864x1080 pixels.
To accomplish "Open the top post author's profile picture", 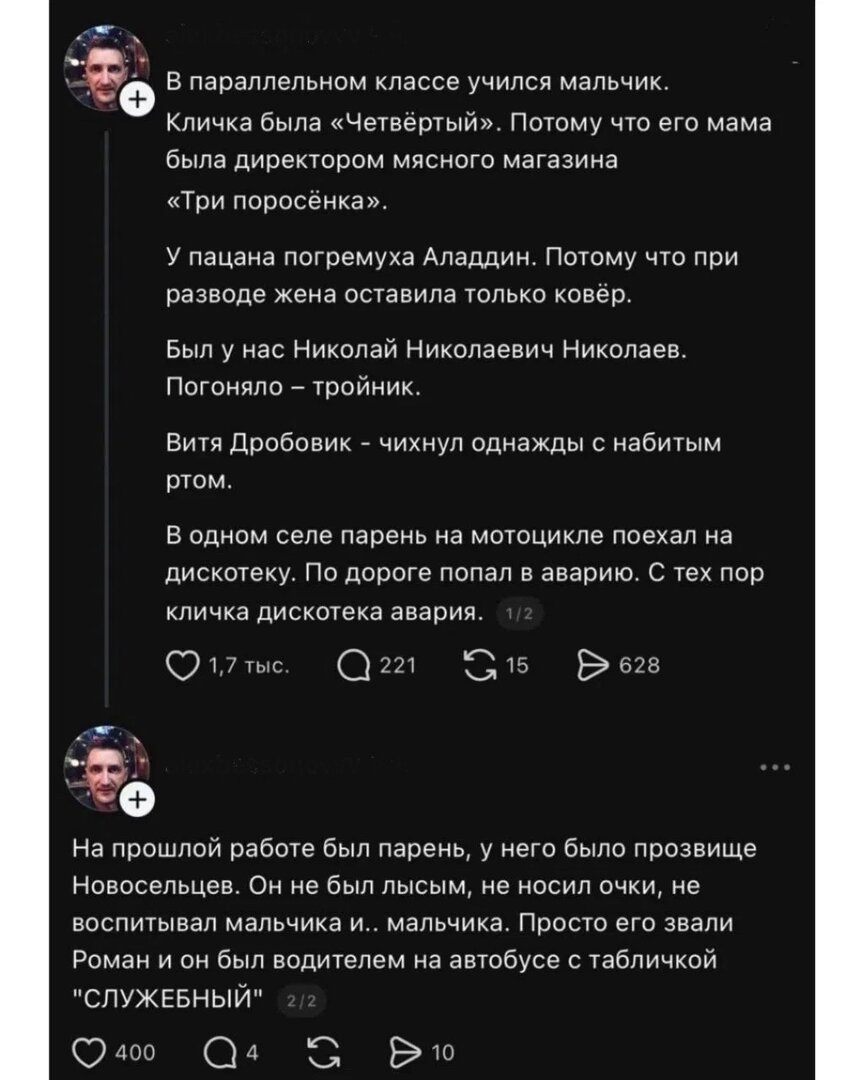I will click(105, 68).
